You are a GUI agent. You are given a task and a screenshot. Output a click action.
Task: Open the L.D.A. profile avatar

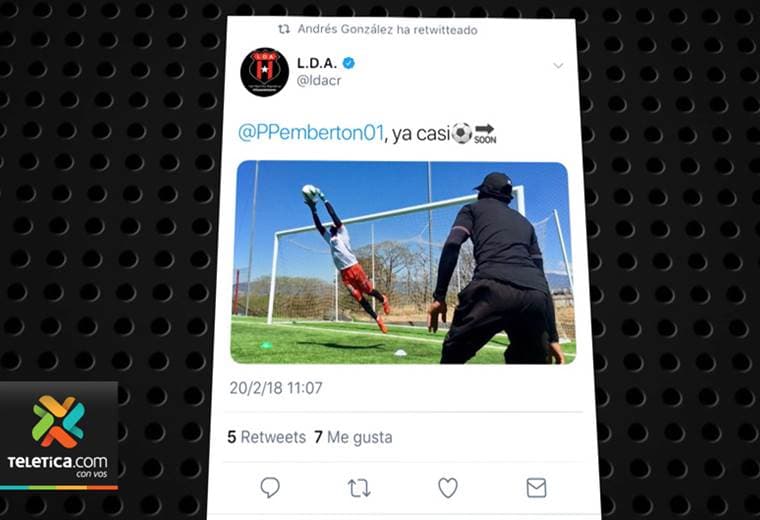pos(265,72)
